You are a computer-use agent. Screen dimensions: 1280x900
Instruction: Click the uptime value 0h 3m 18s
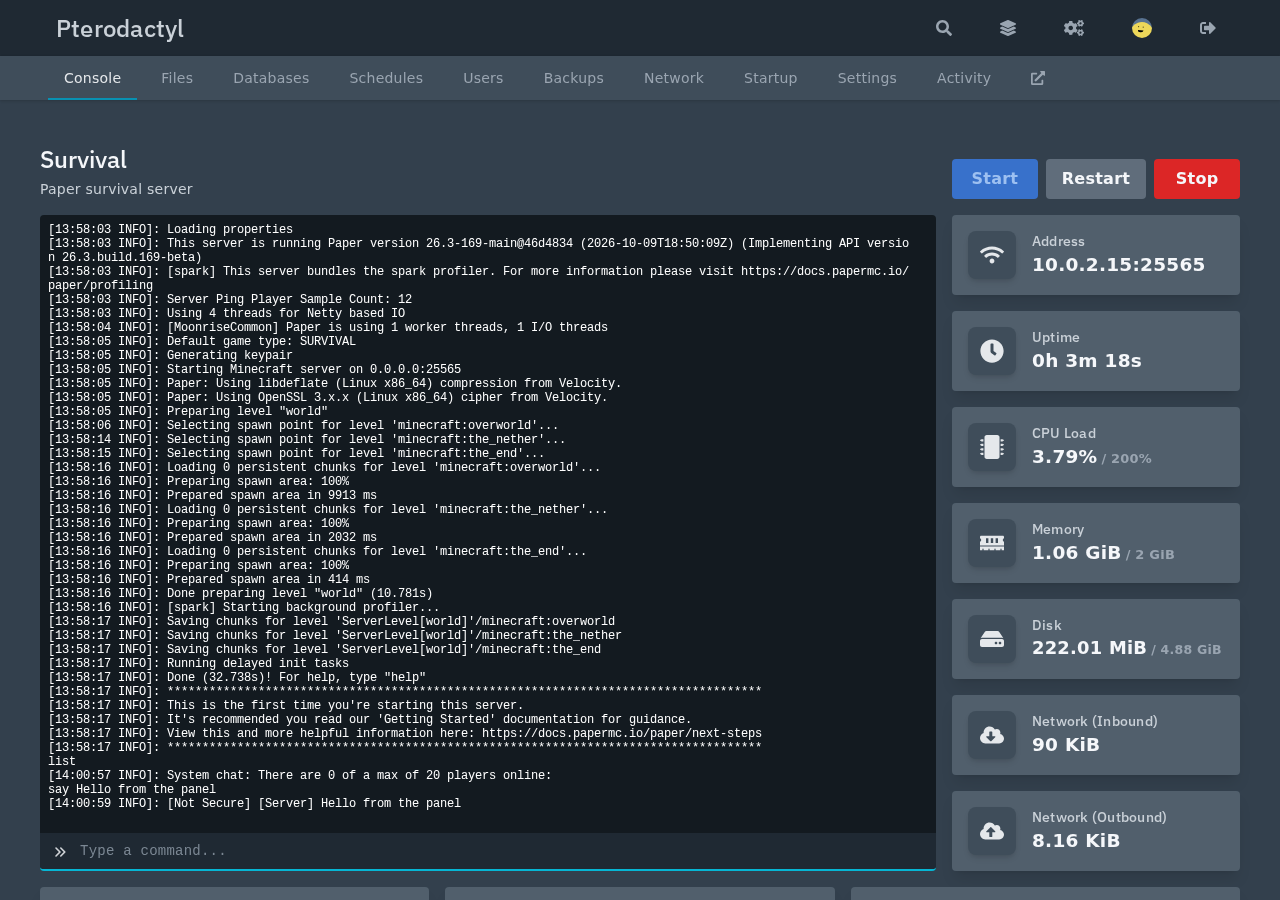point(1087,361)
